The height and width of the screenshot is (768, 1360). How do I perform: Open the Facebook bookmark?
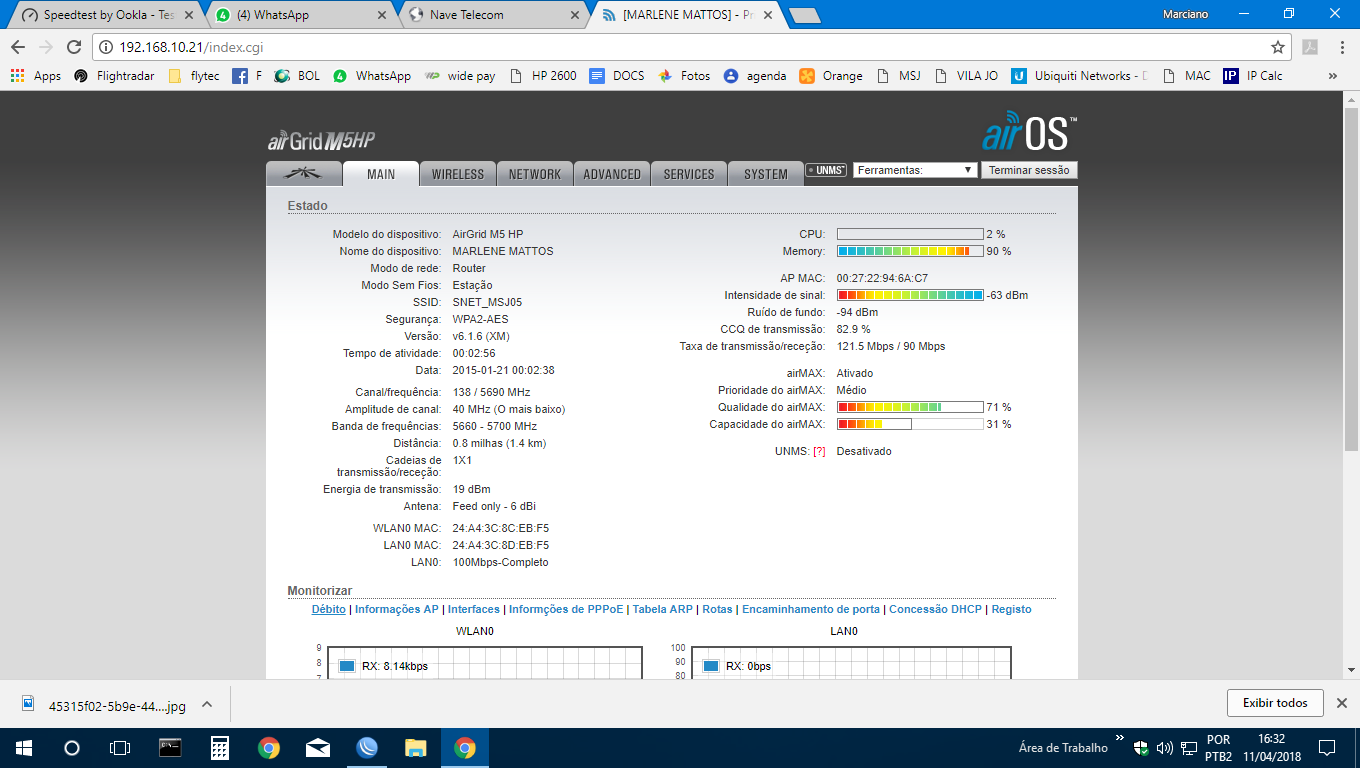click(246, 76)
